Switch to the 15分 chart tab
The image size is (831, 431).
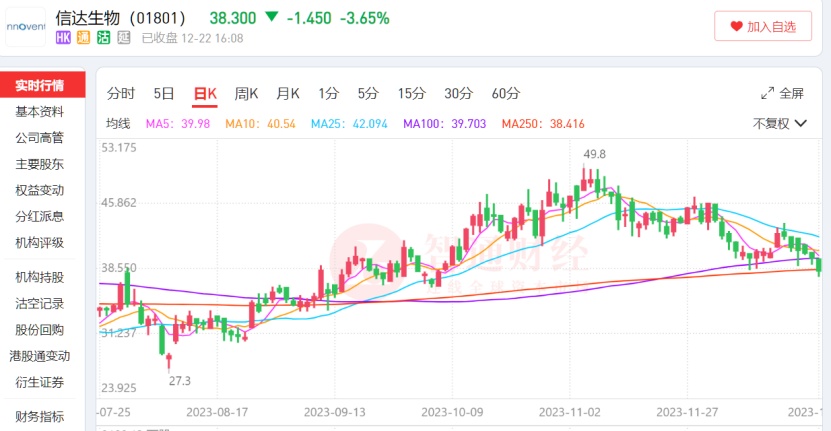point(412,93)
